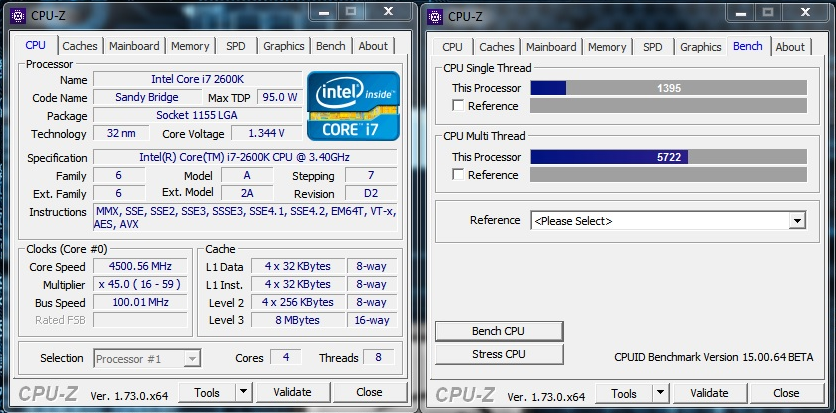
Task: Enable Reference checkbox under CPU Multi Thread
Action: point(458,174)
